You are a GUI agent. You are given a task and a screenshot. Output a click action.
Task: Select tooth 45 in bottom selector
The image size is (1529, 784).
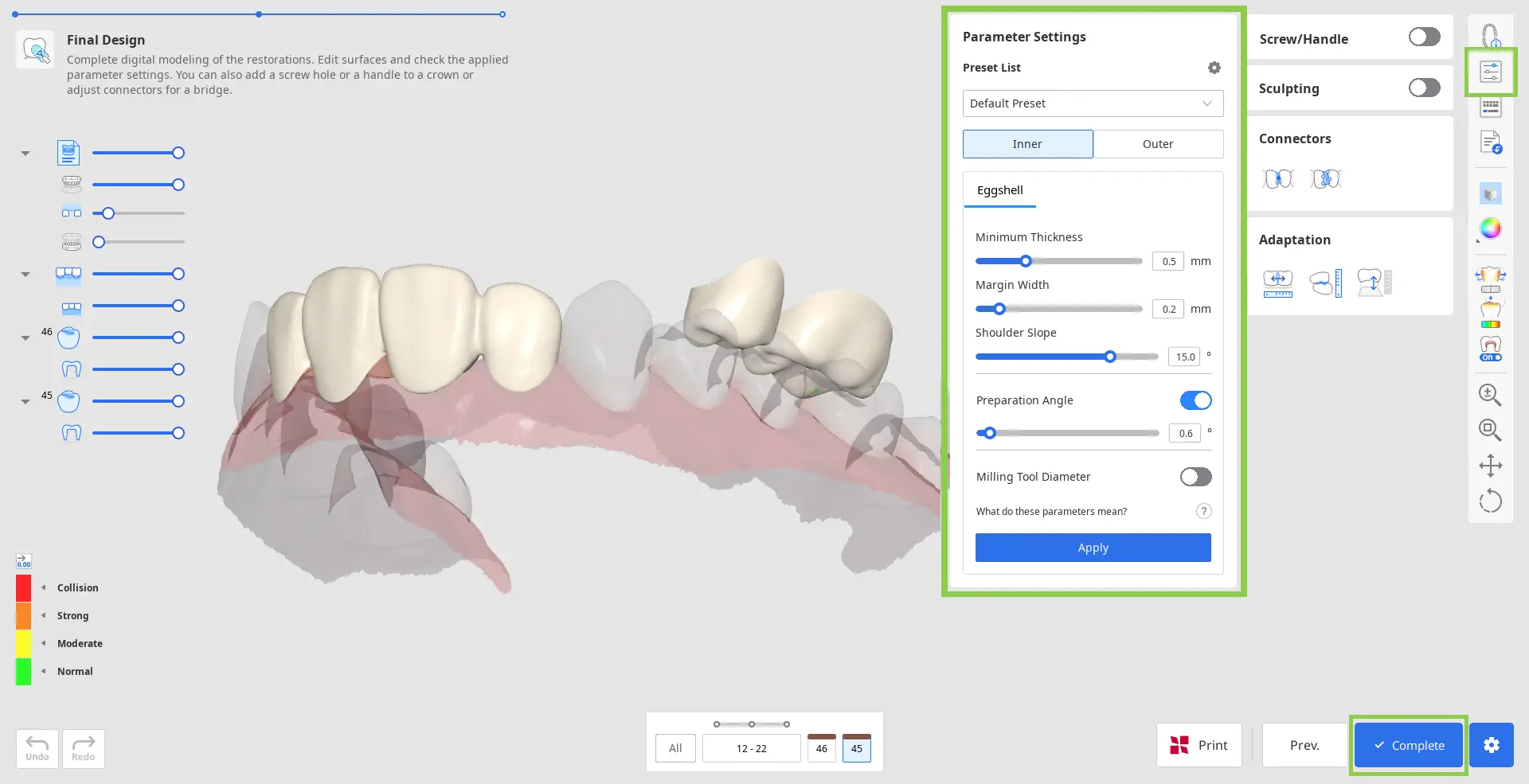pyautogui.click(x=856, y=748)
